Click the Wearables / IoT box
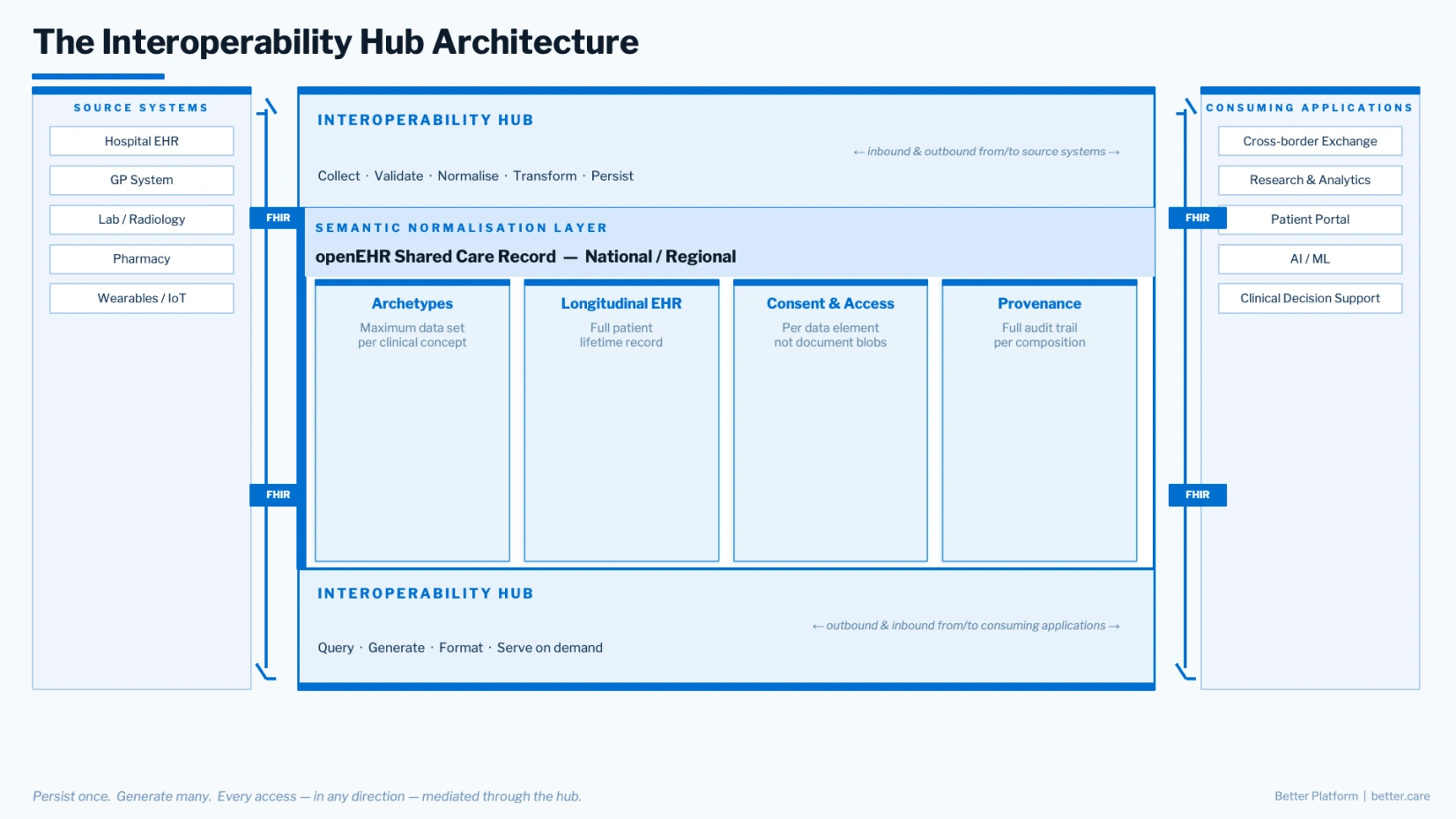The image size is (1456, 819). [x=141, y=298]
